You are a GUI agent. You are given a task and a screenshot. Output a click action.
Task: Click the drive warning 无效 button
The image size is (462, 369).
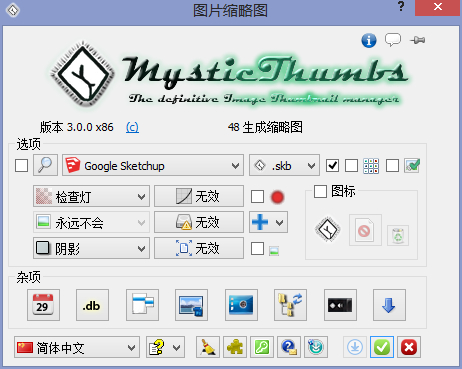199,222
